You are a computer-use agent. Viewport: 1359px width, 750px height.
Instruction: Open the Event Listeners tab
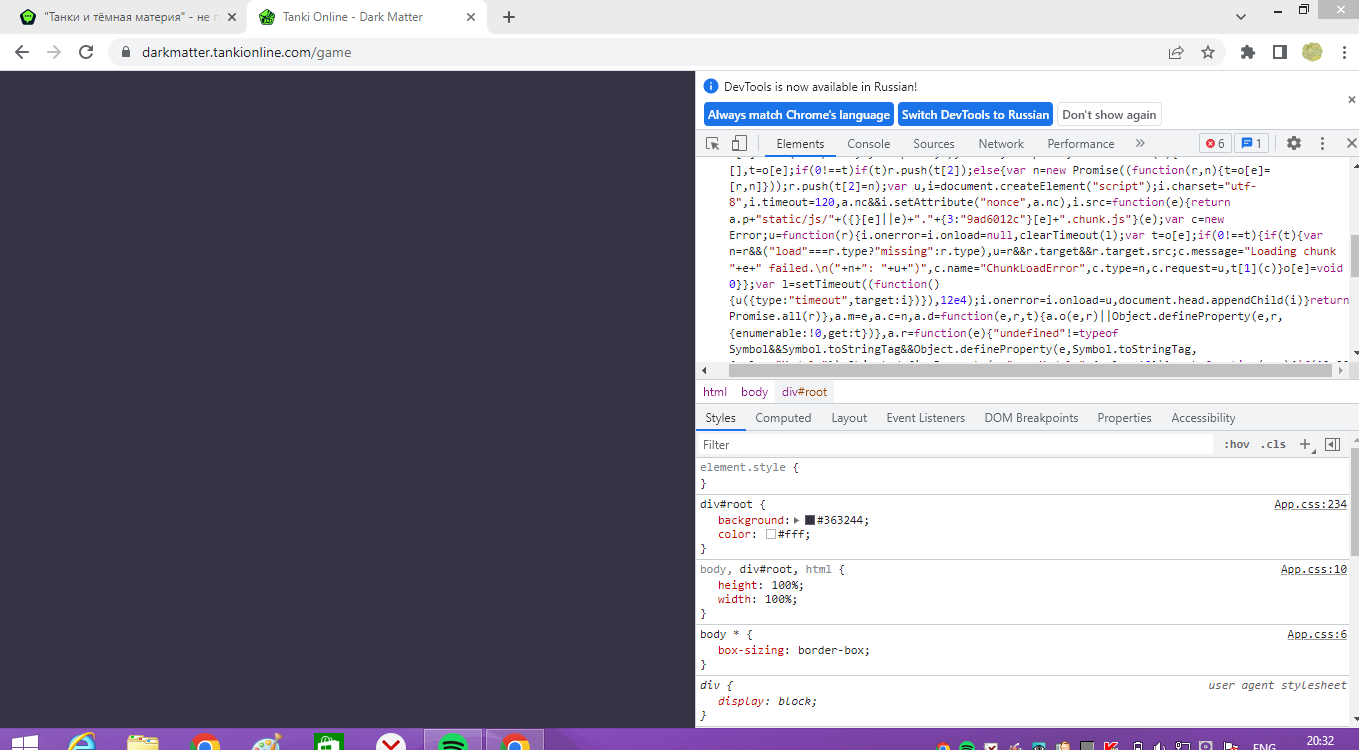pyautogui.click(x=926, y=418)
